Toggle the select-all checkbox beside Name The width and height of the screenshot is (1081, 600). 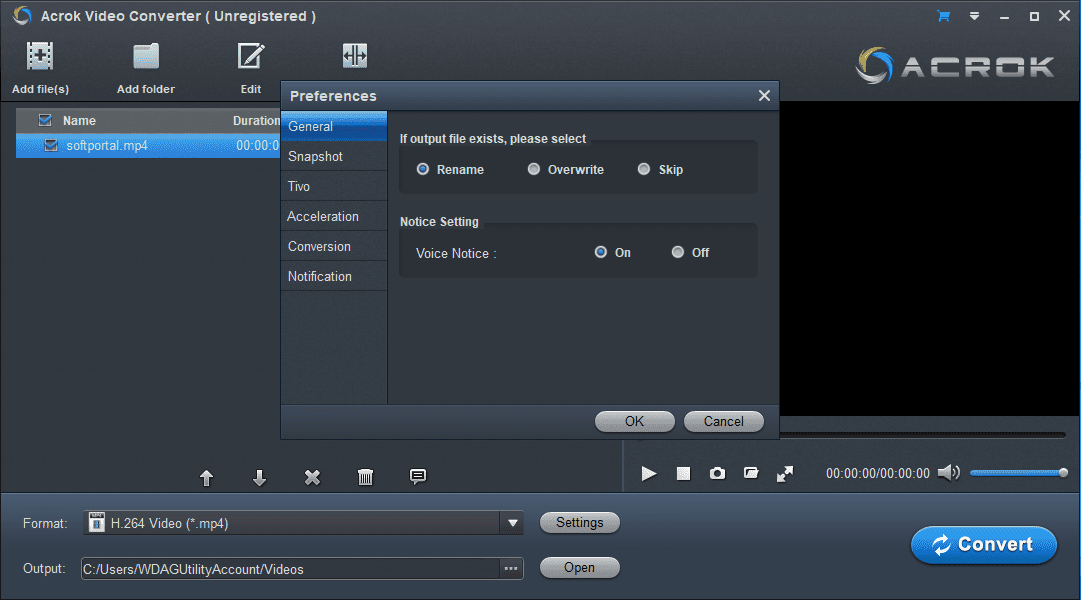[46, 120]
